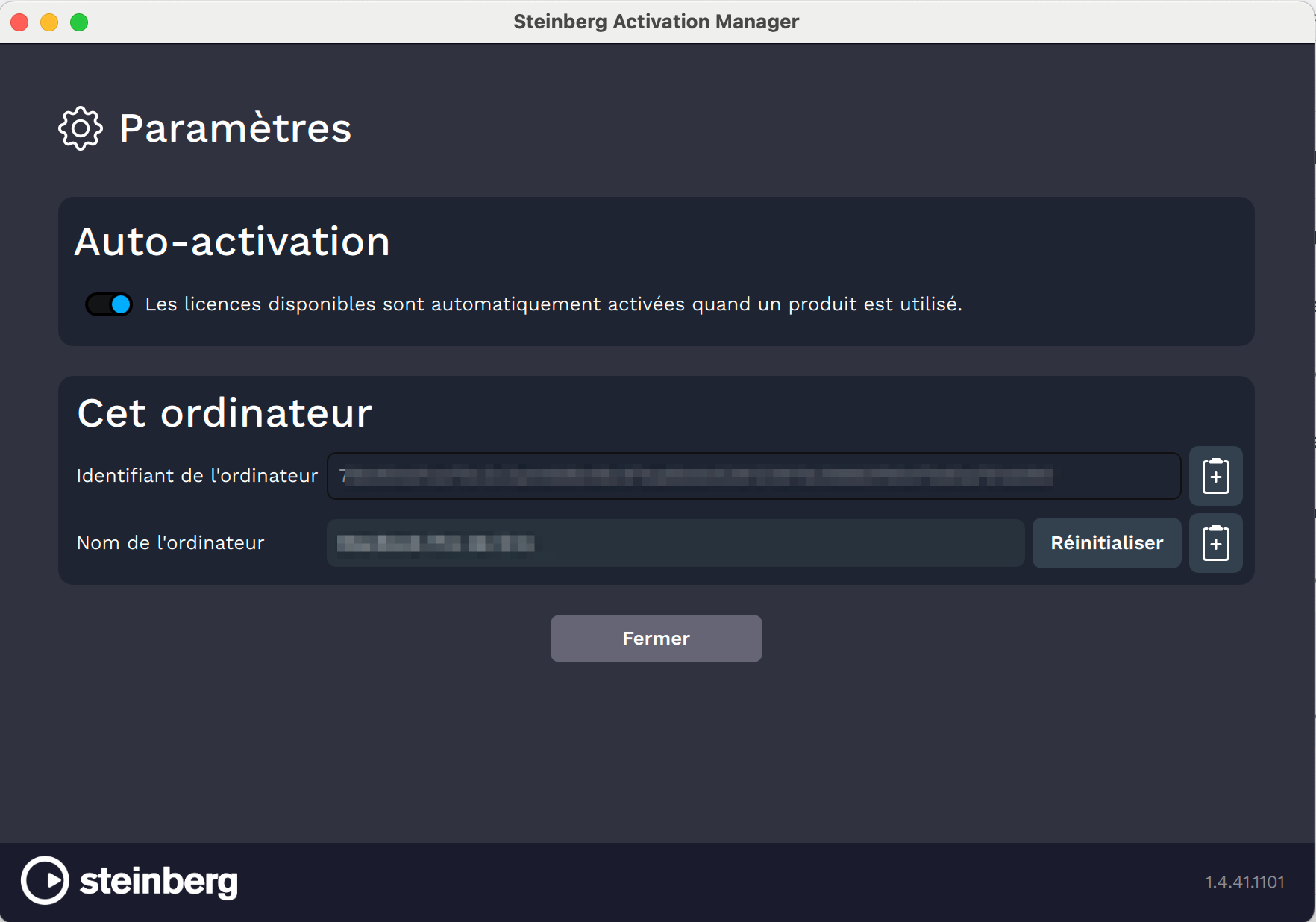
Task: Close settings with the Fermer button
Action: pos(657,639)
